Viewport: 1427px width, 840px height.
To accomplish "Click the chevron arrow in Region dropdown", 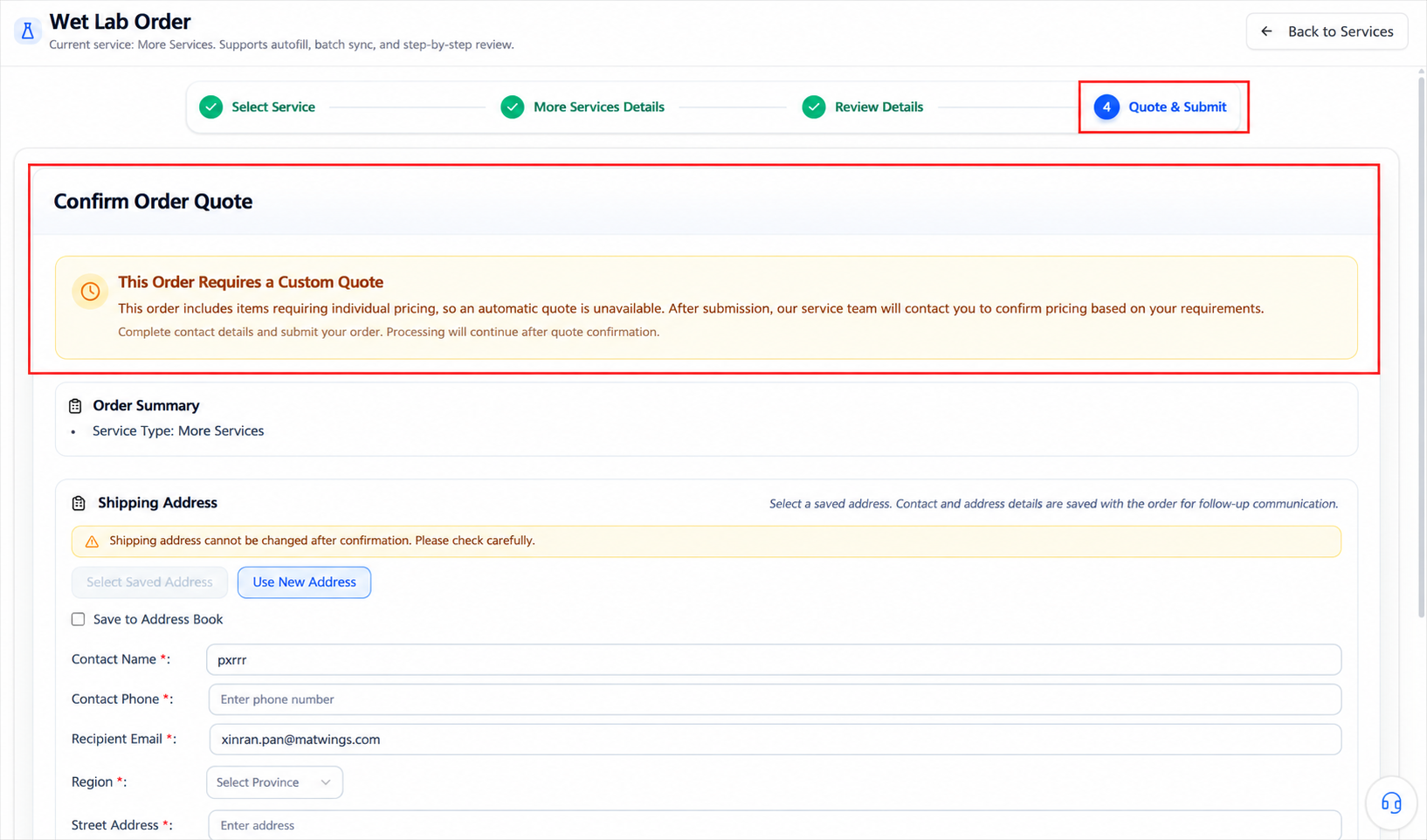I will [x=326, y=782].
